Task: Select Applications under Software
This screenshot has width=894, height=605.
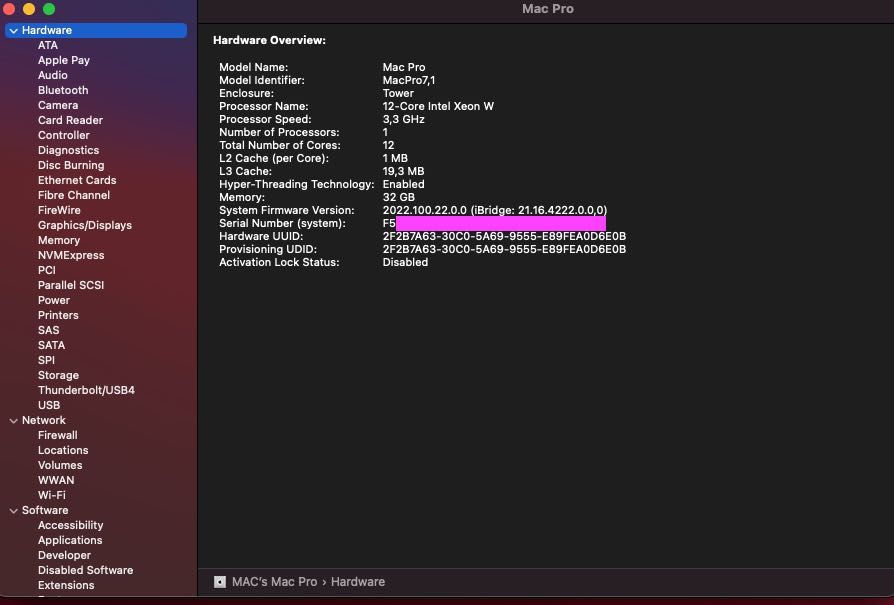Action: point(70,541)
